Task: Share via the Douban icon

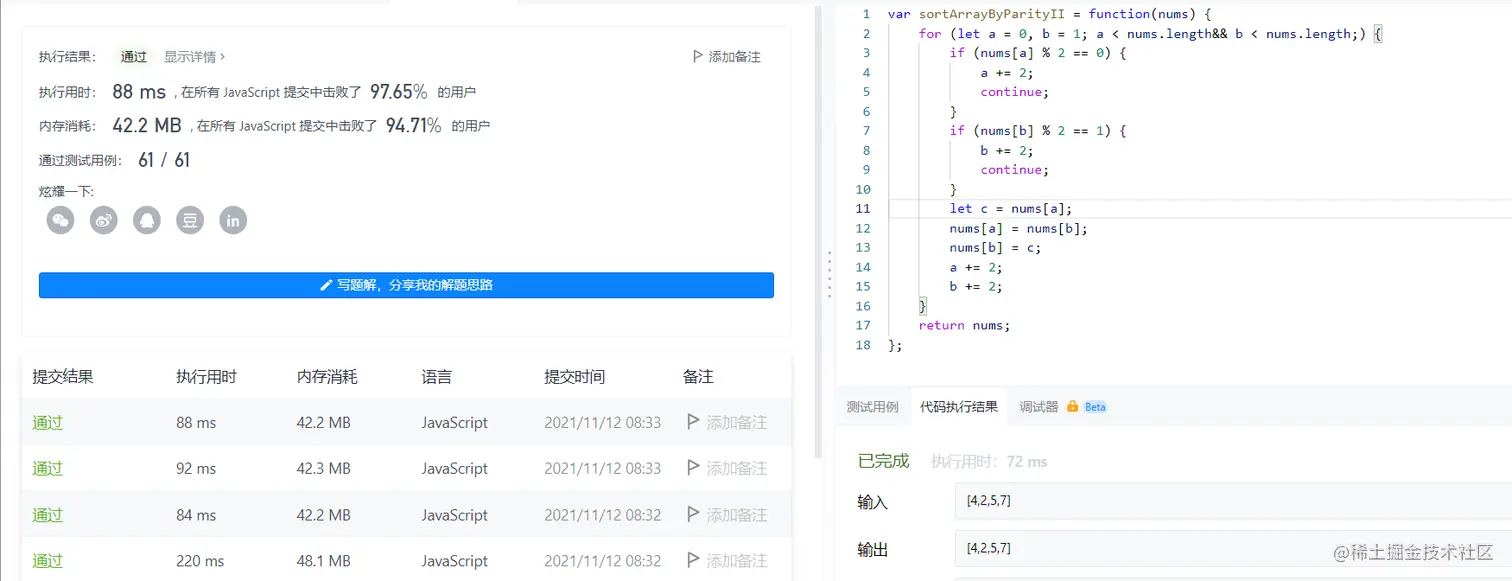Action: (x=190, y=220)
